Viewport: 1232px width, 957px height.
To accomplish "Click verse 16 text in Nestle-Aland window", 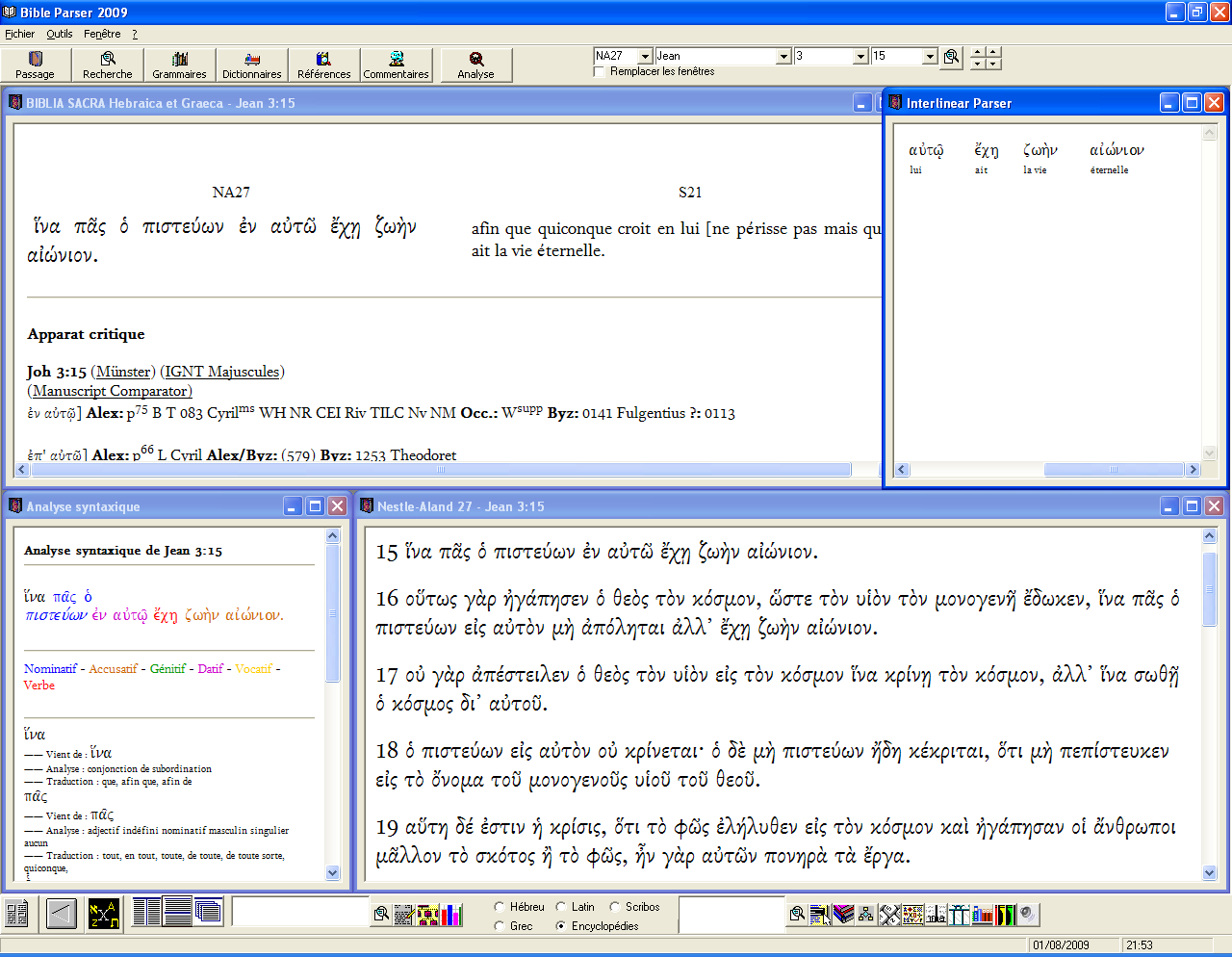I will coord(778,613).
